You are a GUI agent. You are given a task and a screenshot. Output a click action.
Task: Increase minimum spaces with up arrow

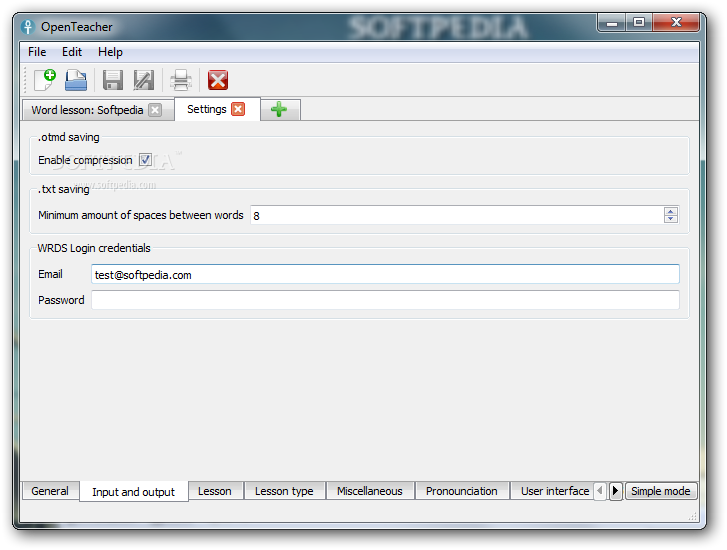pyautogui.click(x=670, y=211)
